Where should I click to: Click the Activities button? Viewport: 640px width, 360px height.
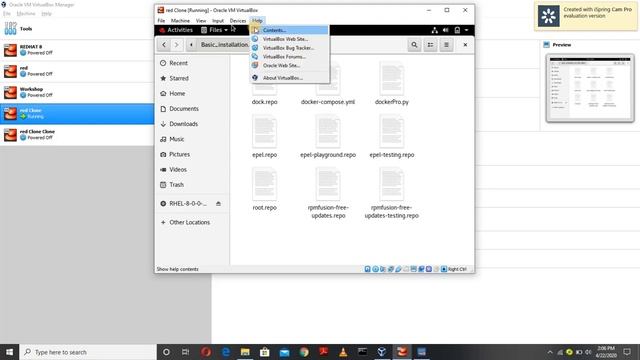(176, 30)
